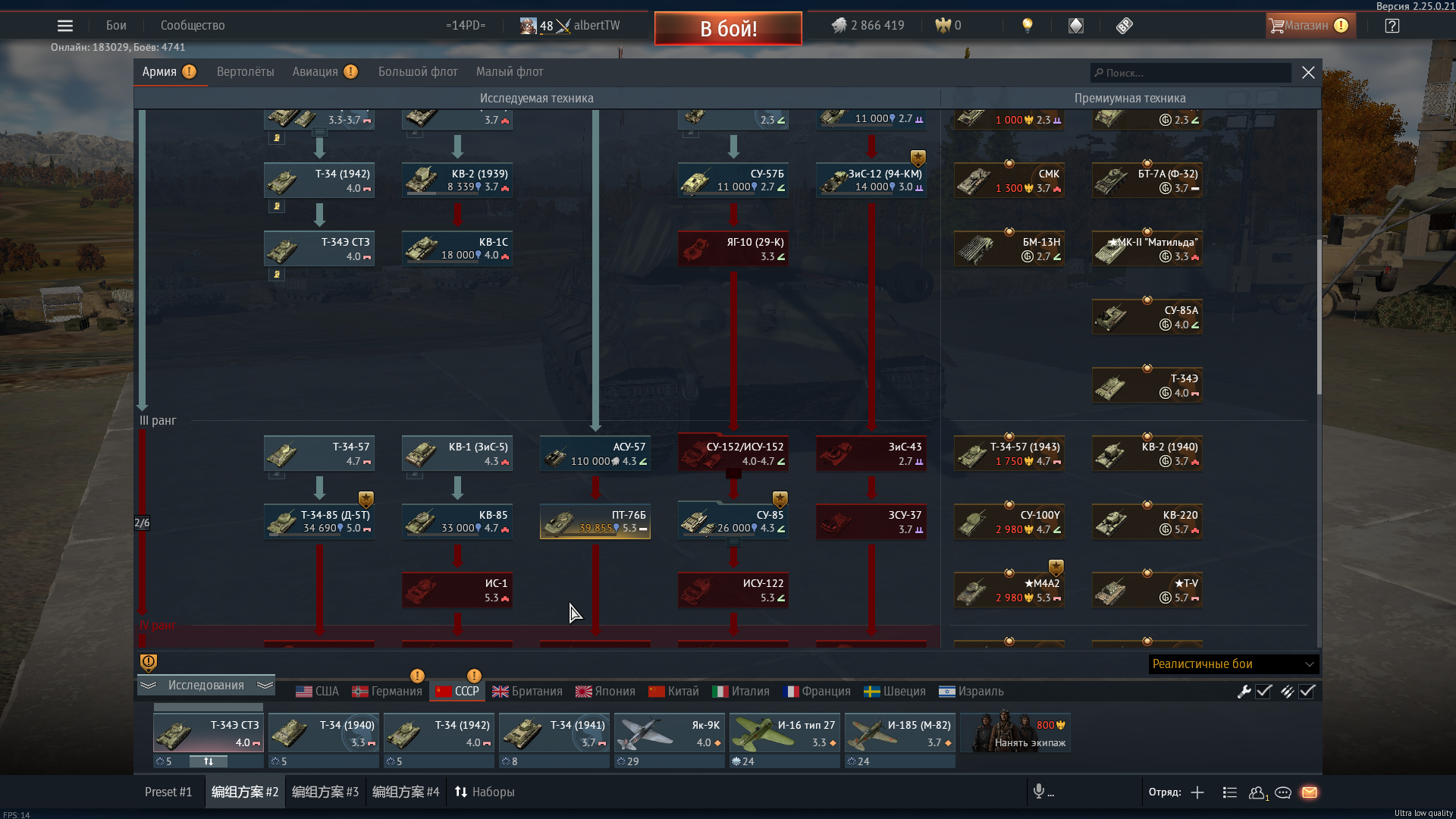Select the Британия nation tab
This screenshot has height=819, width=1456.
pos(527,692)
